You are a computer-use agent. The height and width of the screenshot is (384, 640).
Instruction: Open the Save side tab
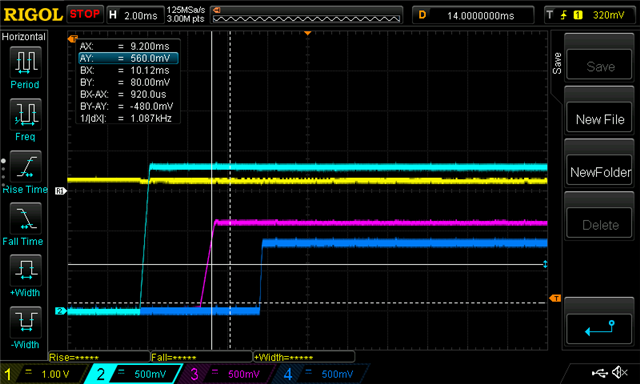pos(557,63)
